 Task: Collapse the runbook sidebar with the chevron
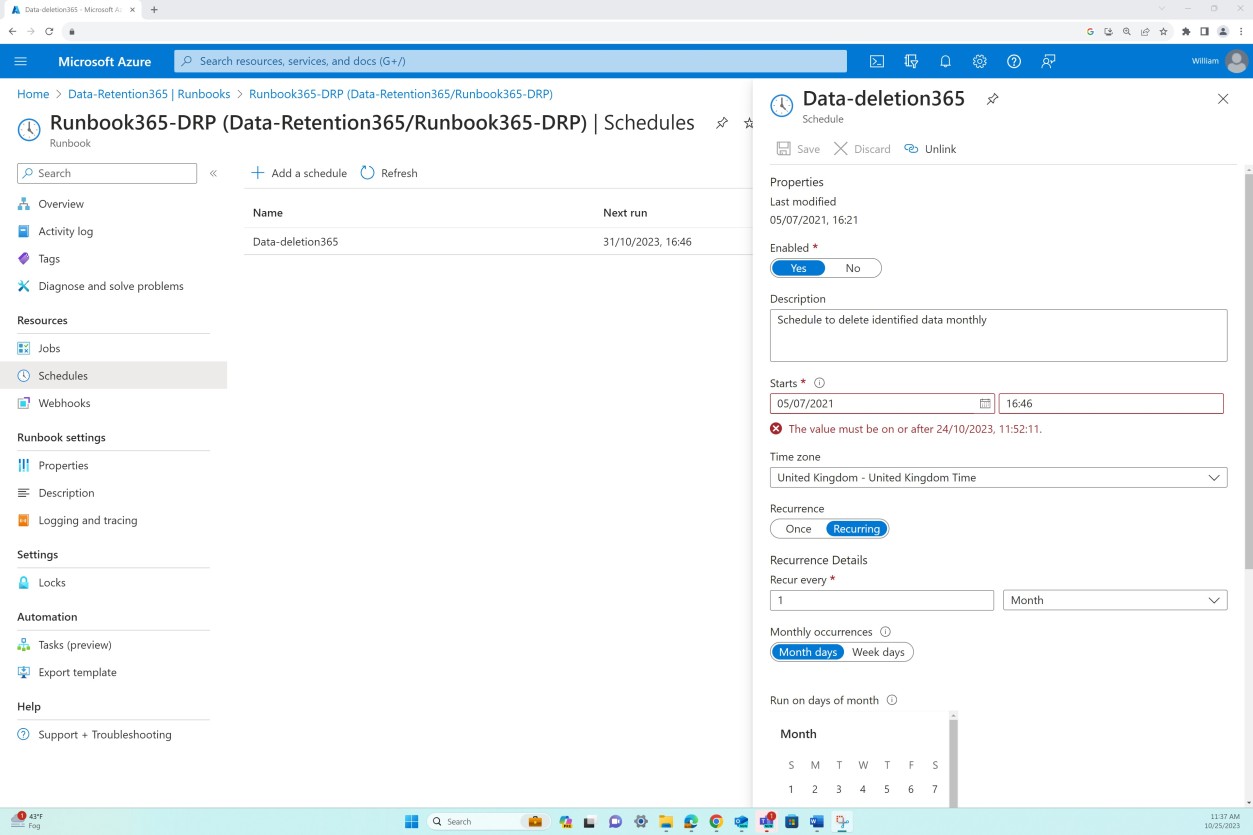213,172
